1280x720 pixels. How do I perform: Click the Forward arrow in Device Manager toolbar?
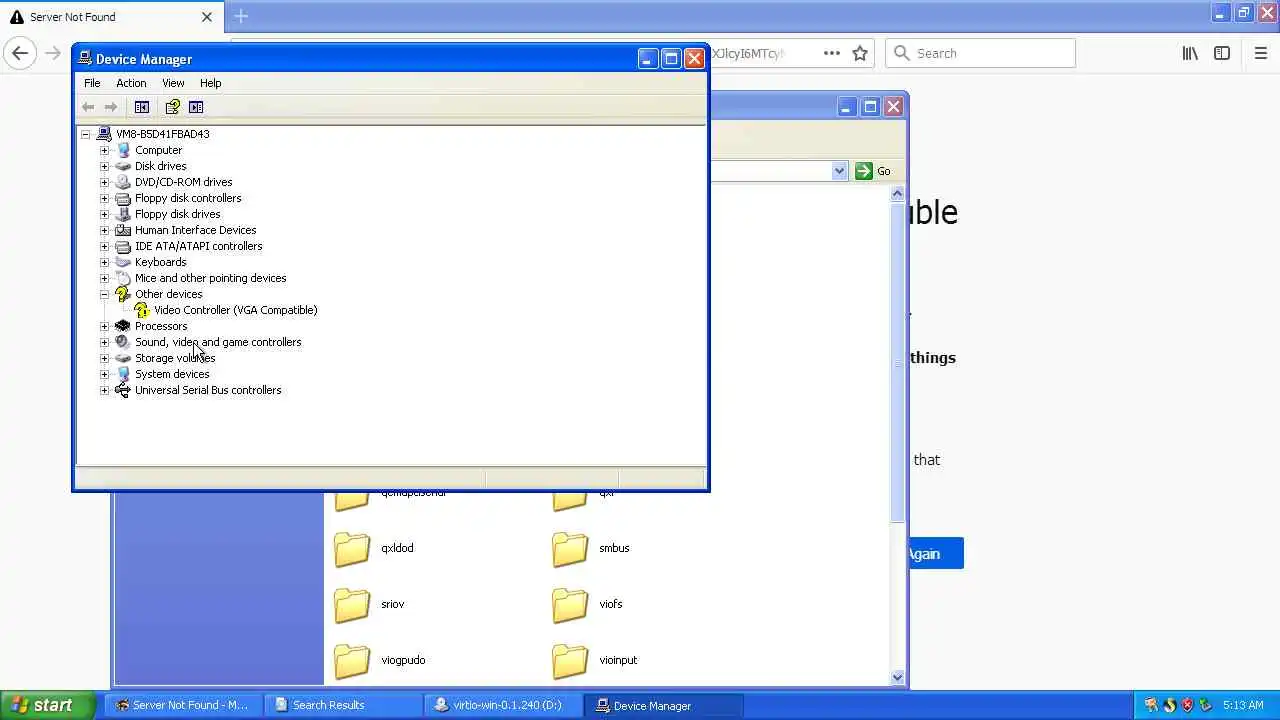coord(111,107)
